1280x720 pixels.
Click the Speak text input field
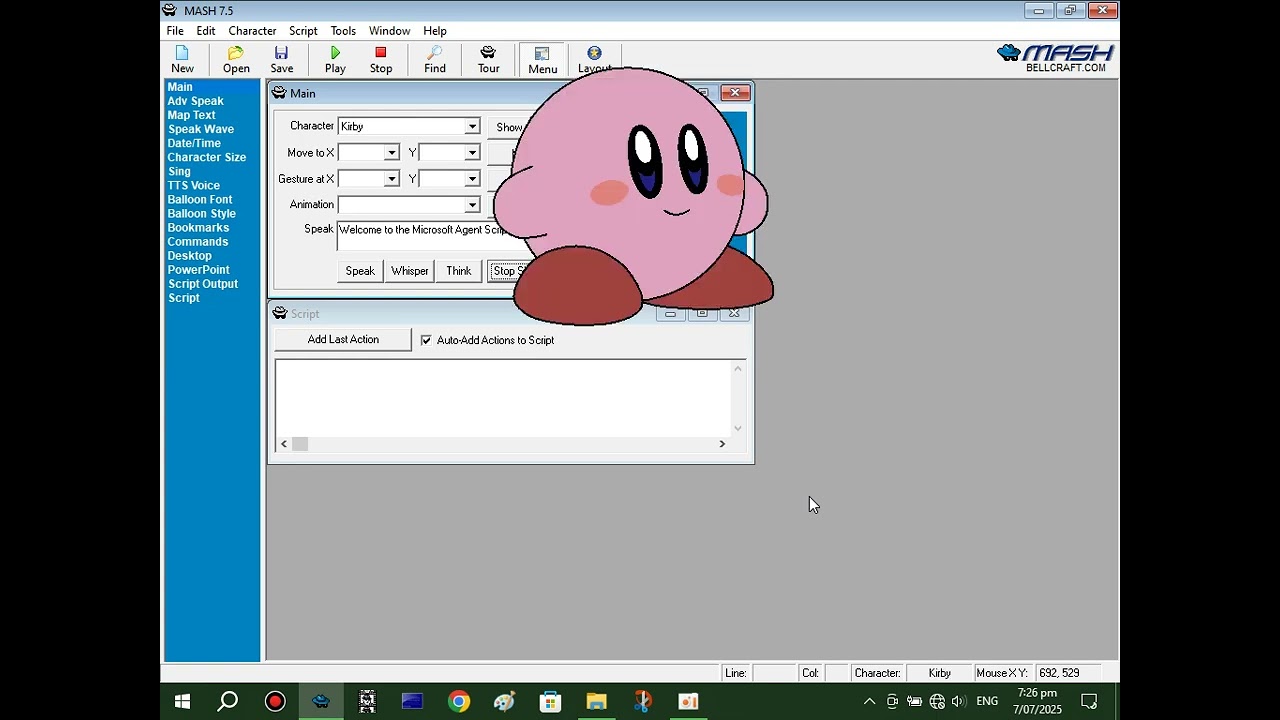coord(424,236)
